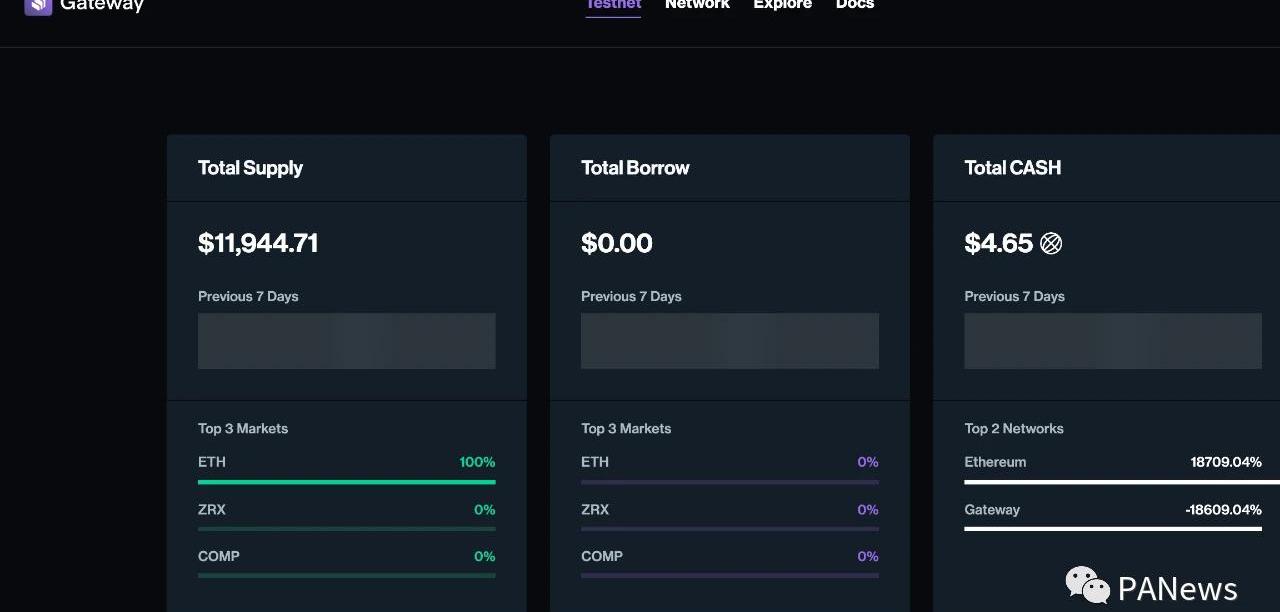Click the COMP market under Total Borrow
This screenshot has height=612, width=1280.
(x=730, y=563)
